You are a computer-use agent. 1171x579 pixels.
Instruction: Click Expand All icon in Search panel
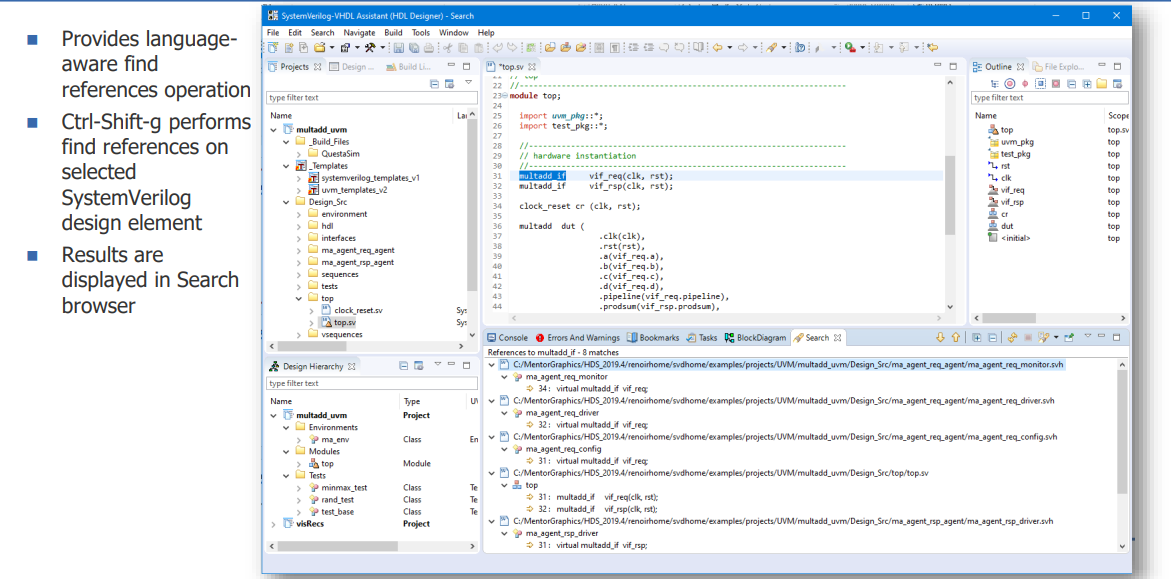tap(976, 338)
